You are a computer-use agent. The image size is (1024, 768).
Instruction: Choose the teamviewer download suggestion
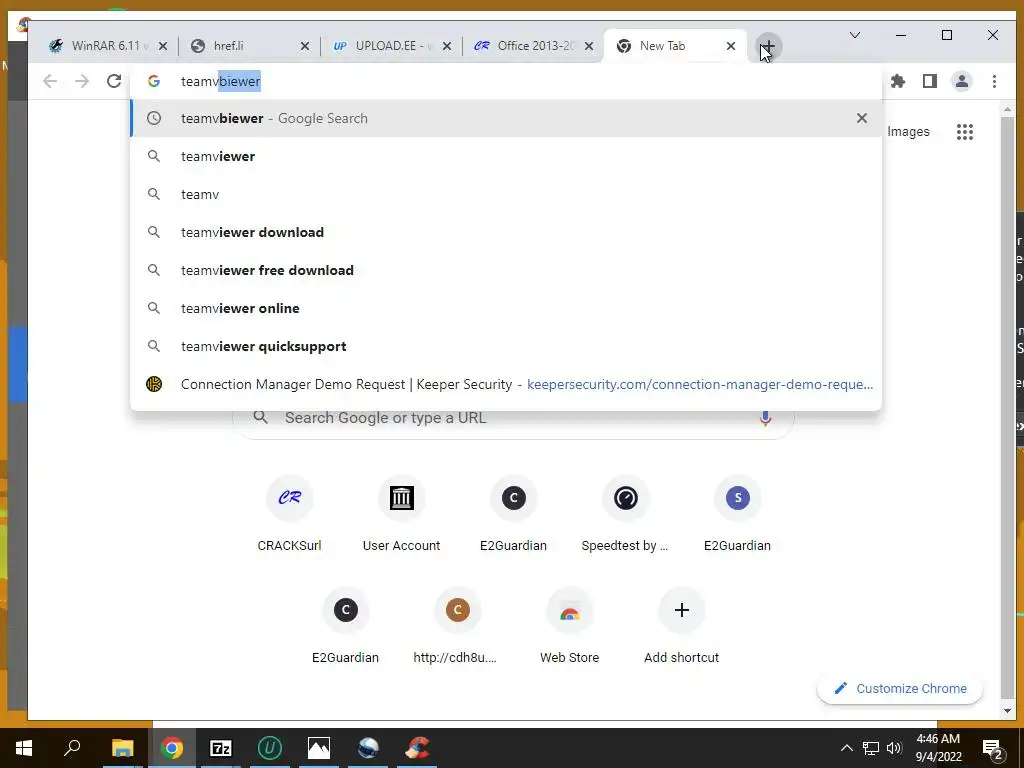tap(506, 232)
